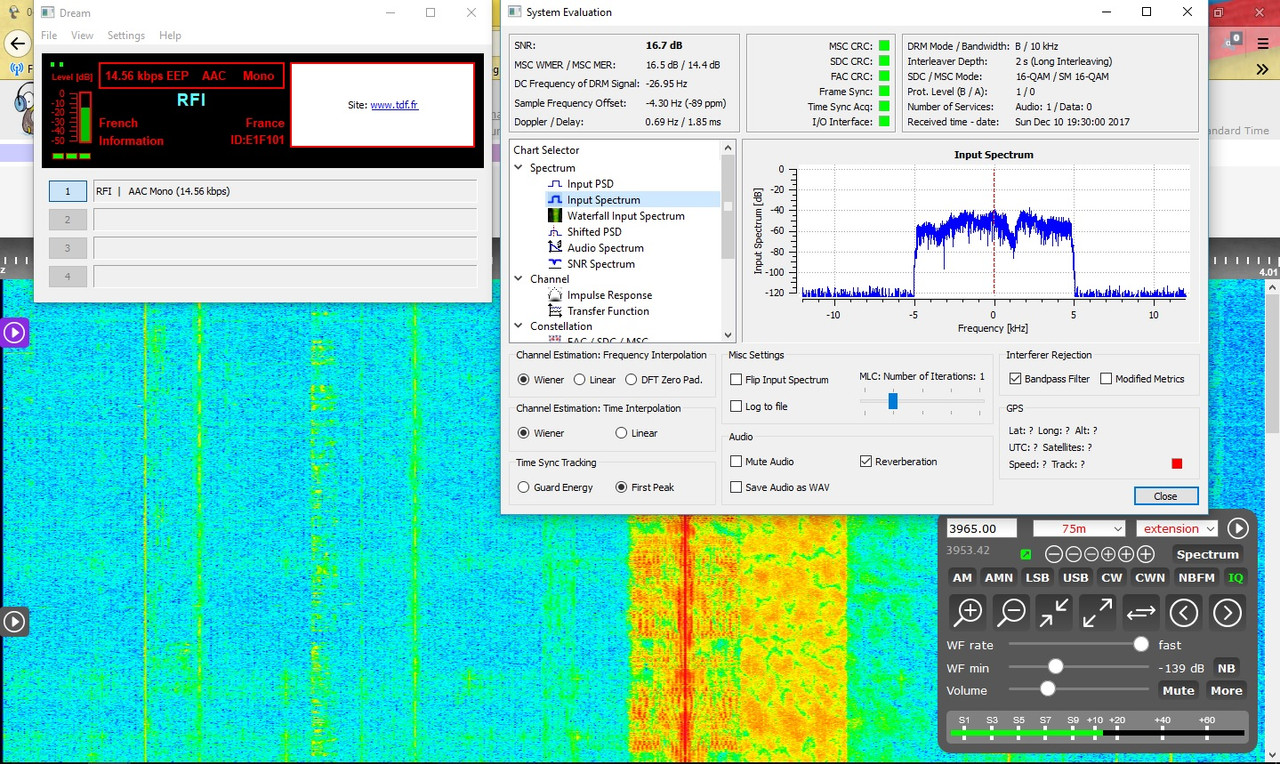
Task: Open the Help menu in Dream
Action: [x=170, y=35]
